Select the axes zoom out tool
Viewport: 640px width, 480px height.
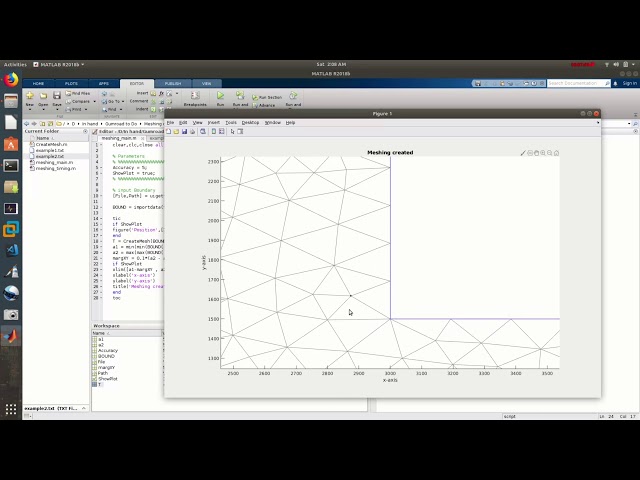point(550,153)
